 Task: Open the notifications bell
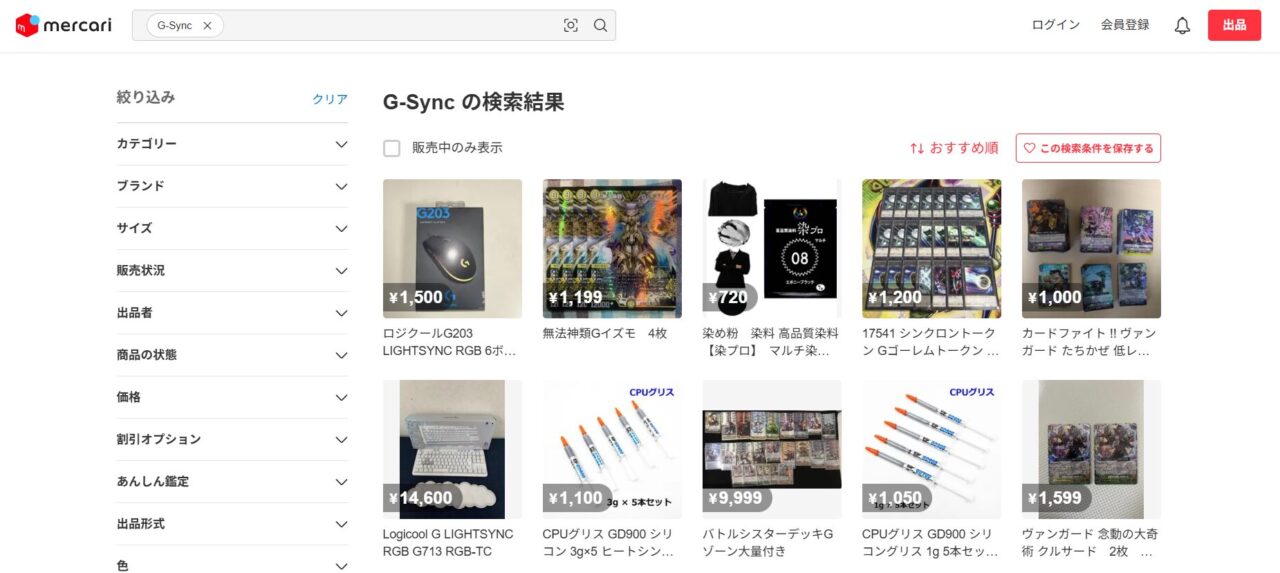click(x=1182, y=26)
